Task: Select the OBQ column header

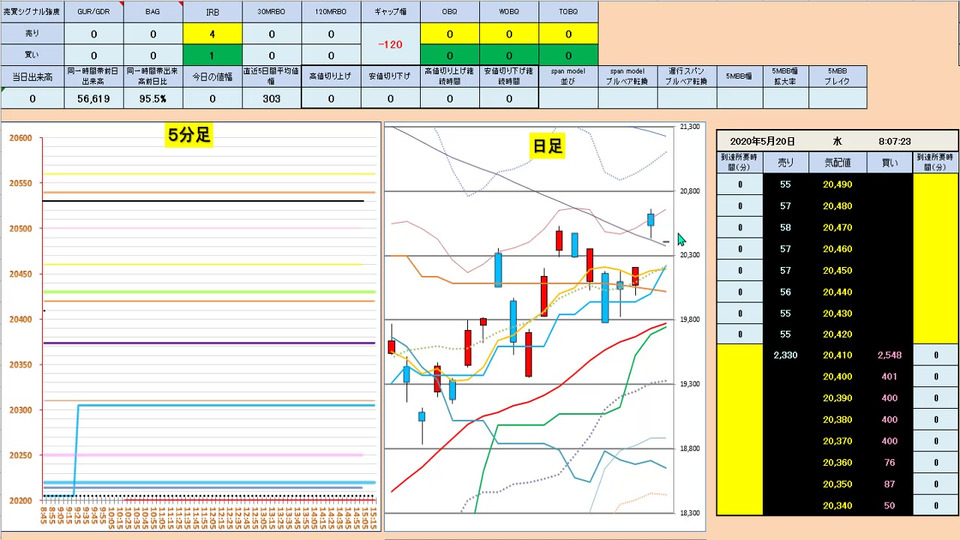Action: point(450,12)
